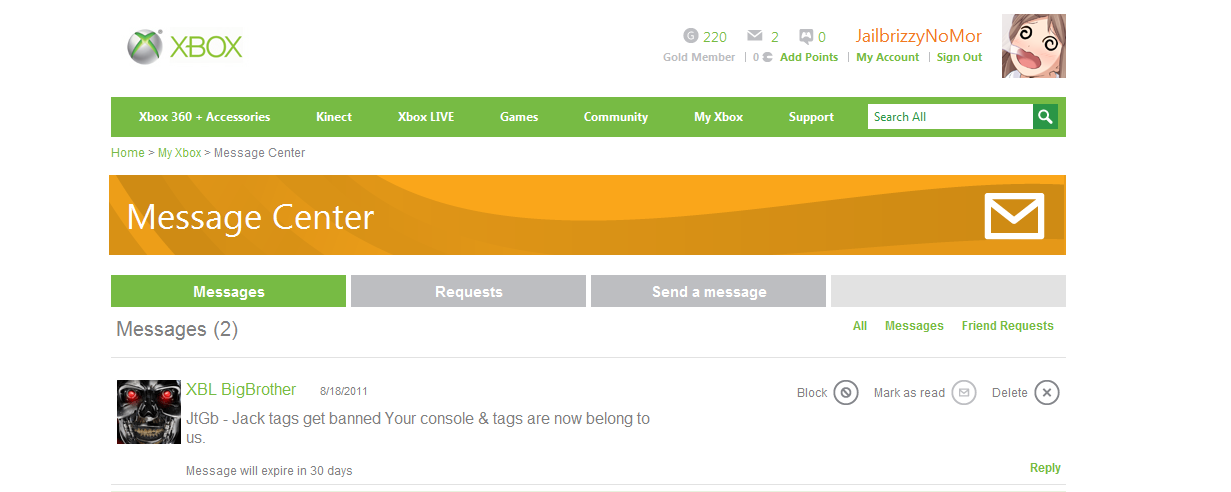Screen dimensions: 1231x492
Task: Open the XBL BigBrother sender name
Action: pos(241,390)
